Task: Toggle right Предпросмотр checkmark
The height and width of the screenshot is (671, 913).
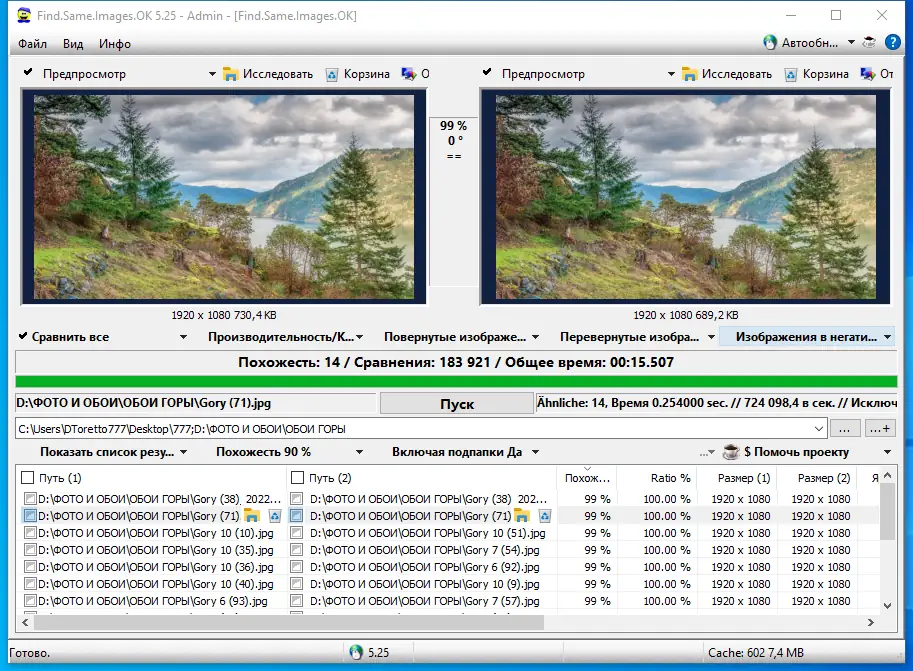Action: (x=487, y=73)
